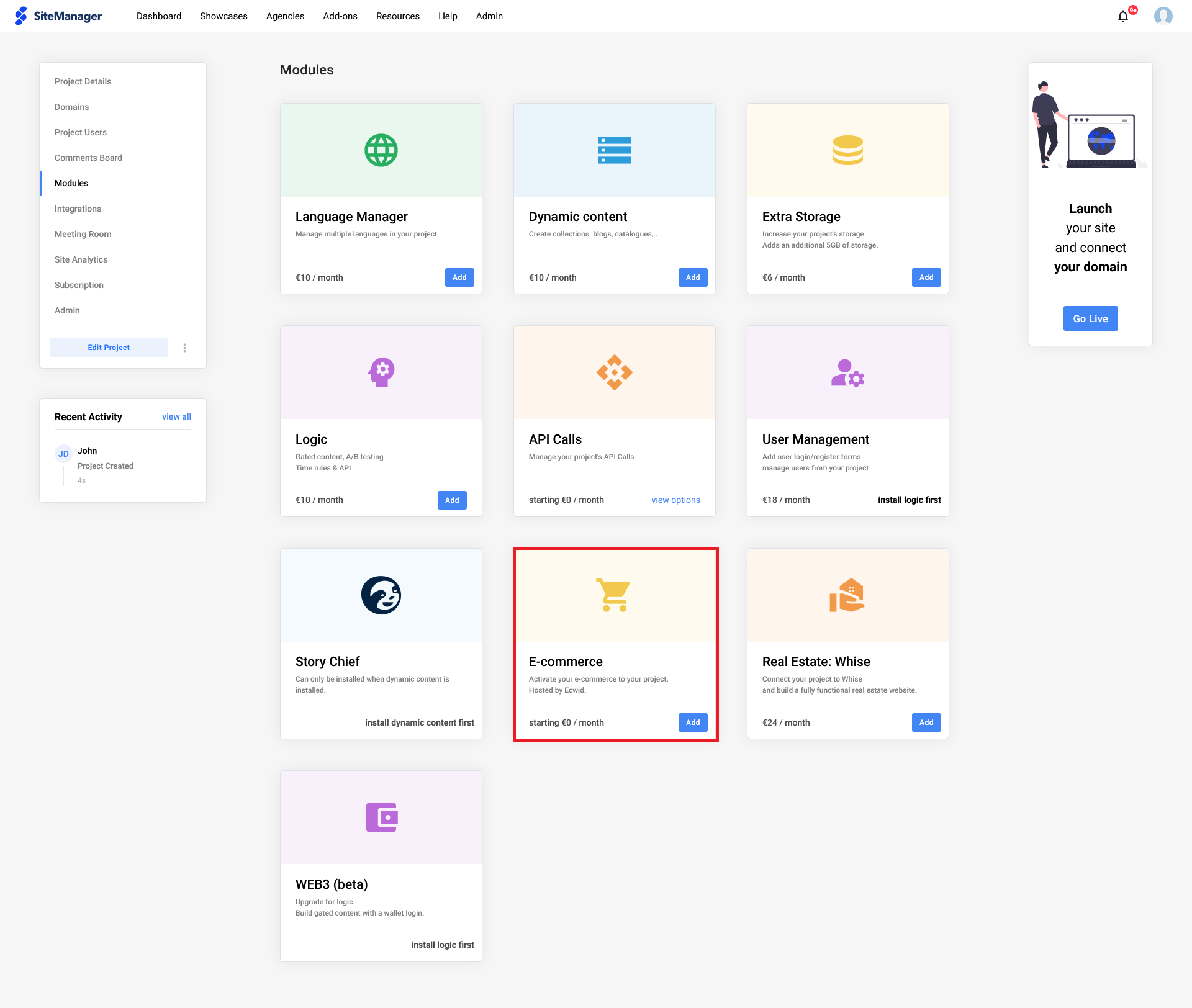Viewport: 1192px width, 1008px height.
Task: Click the Go Live button
Action: coord(1091,318)
